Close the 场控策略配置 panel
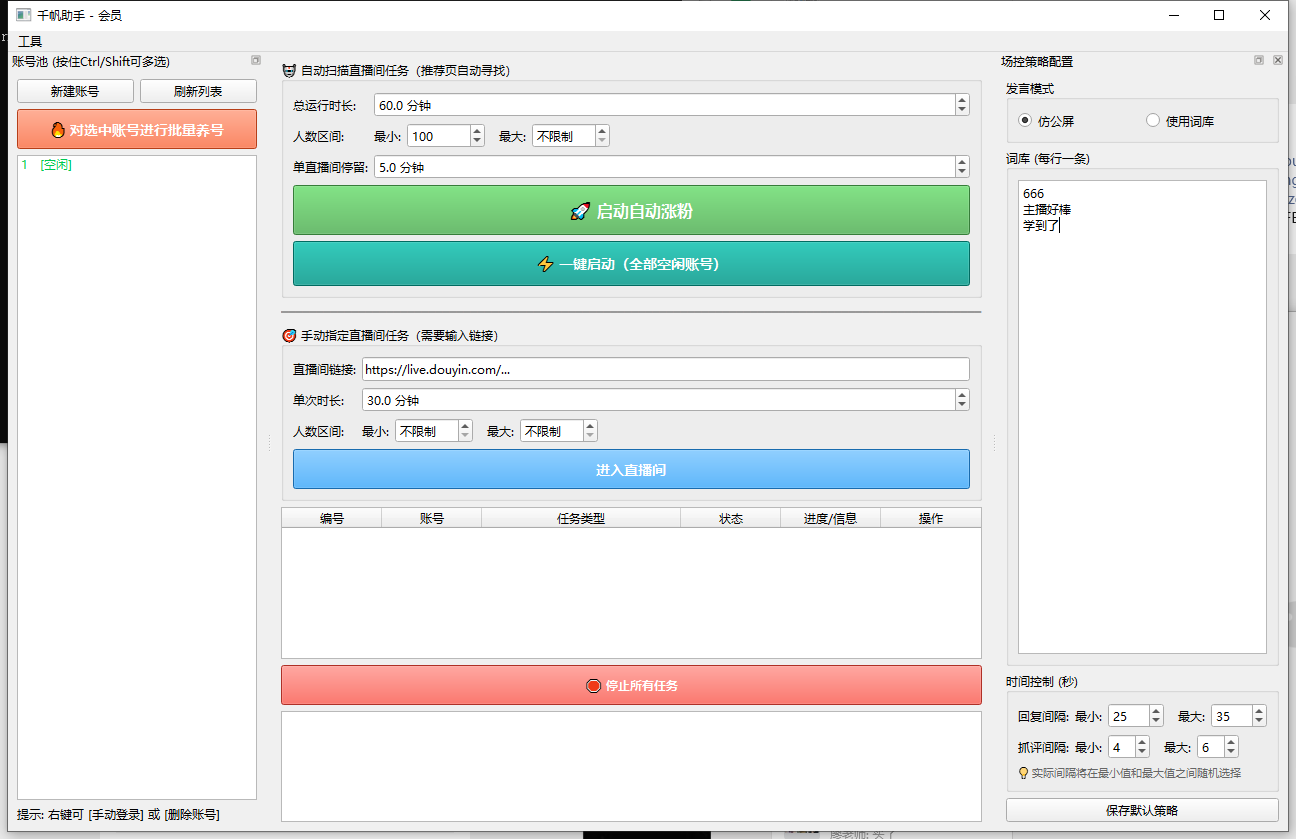Image resolution: width=1296 pixels, height=839 pixels. pyautogui.click(x=1277, y=61)
